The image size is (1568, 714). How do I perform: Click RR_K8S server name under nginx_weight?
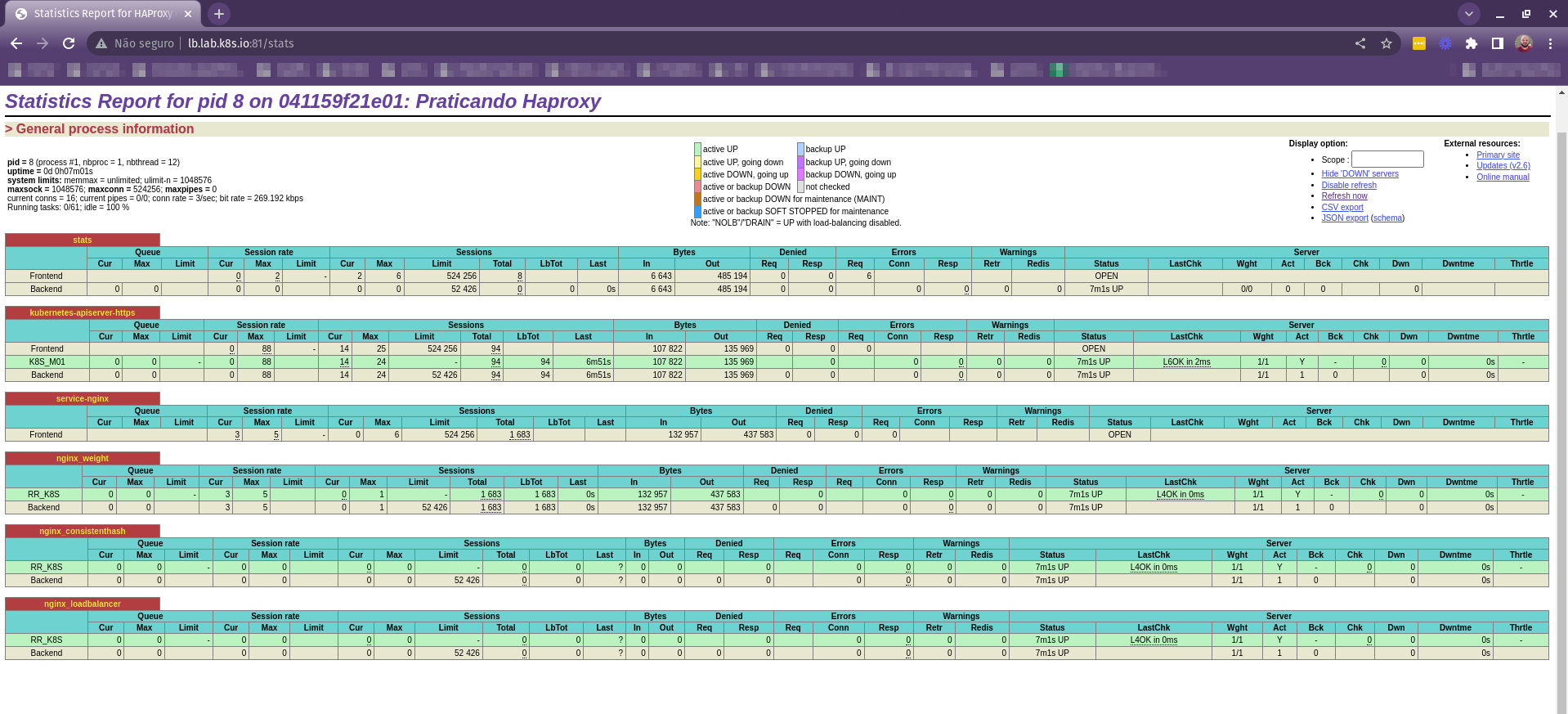point(43,495)
